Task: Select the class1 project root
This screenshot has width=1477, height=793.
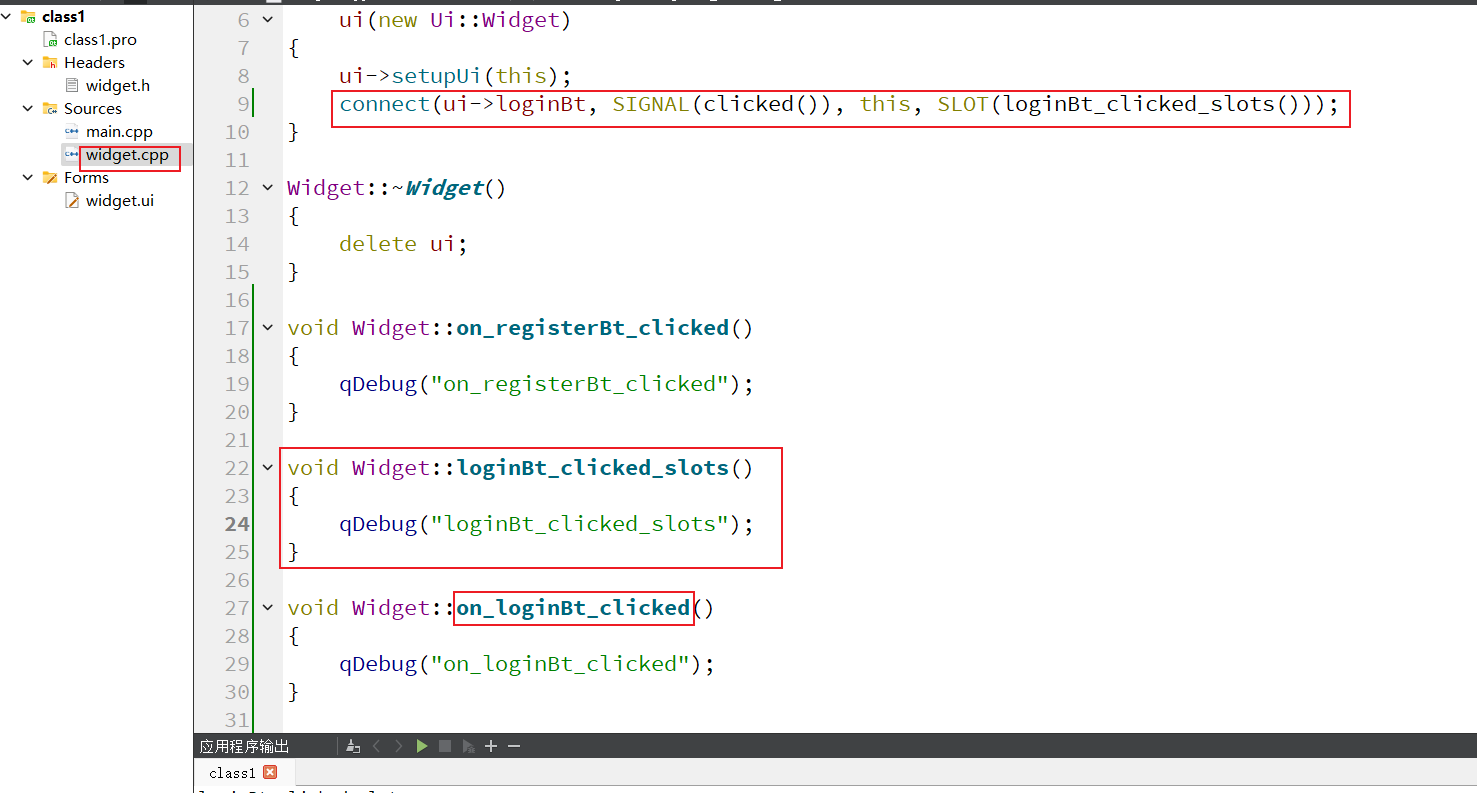Action: click(63, 17)
